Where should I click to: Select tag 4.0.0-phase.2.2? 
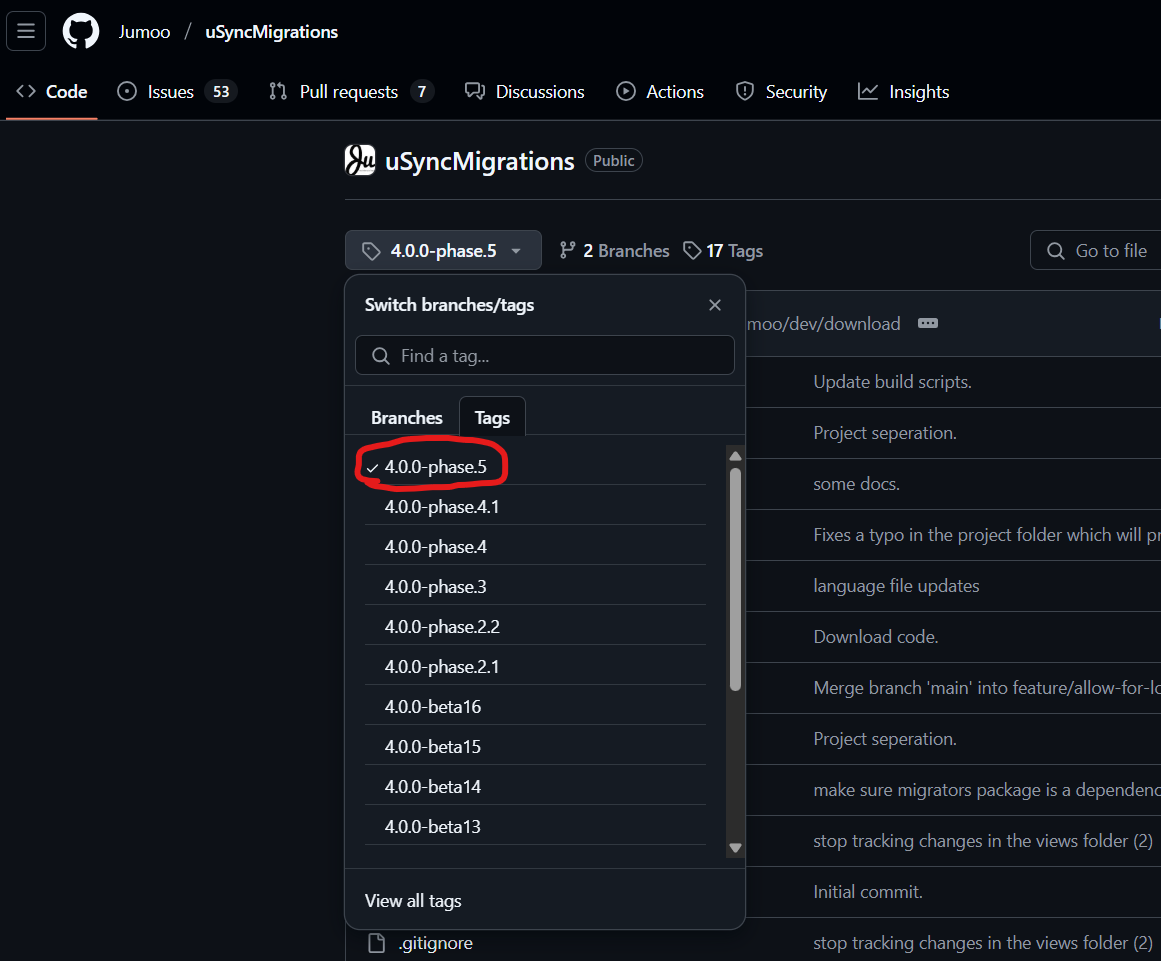pos(535,626)
